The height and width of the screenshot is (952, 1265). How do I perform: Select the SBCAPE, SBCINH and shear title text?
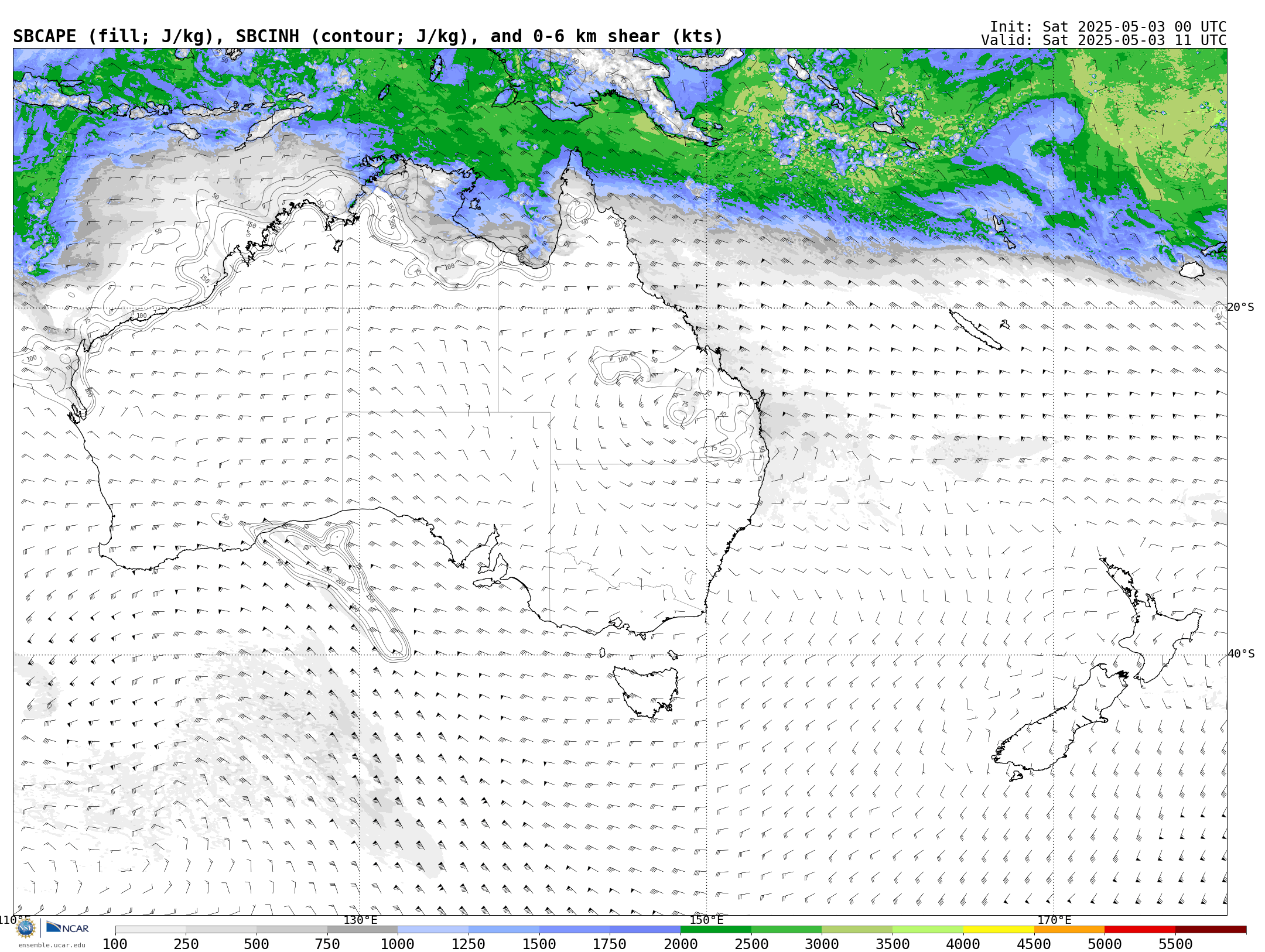pyautogui.click(x=368, y=36)
